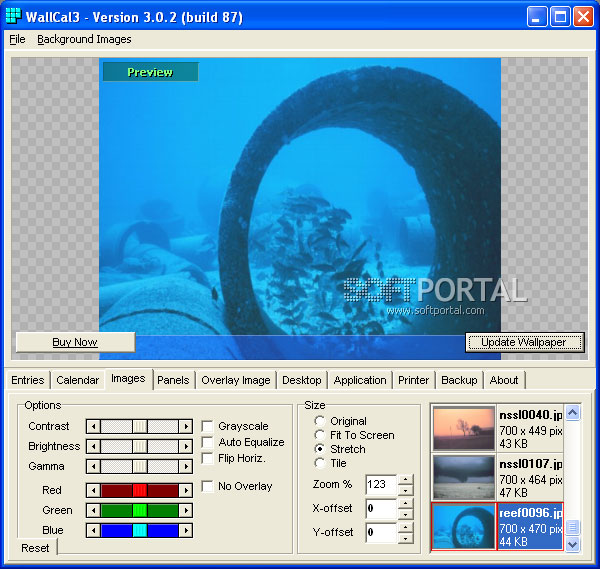This screenshot has height=569, width=600.
Task: Click the Red channel slider thumb
Action: click(x=140, y=490)
